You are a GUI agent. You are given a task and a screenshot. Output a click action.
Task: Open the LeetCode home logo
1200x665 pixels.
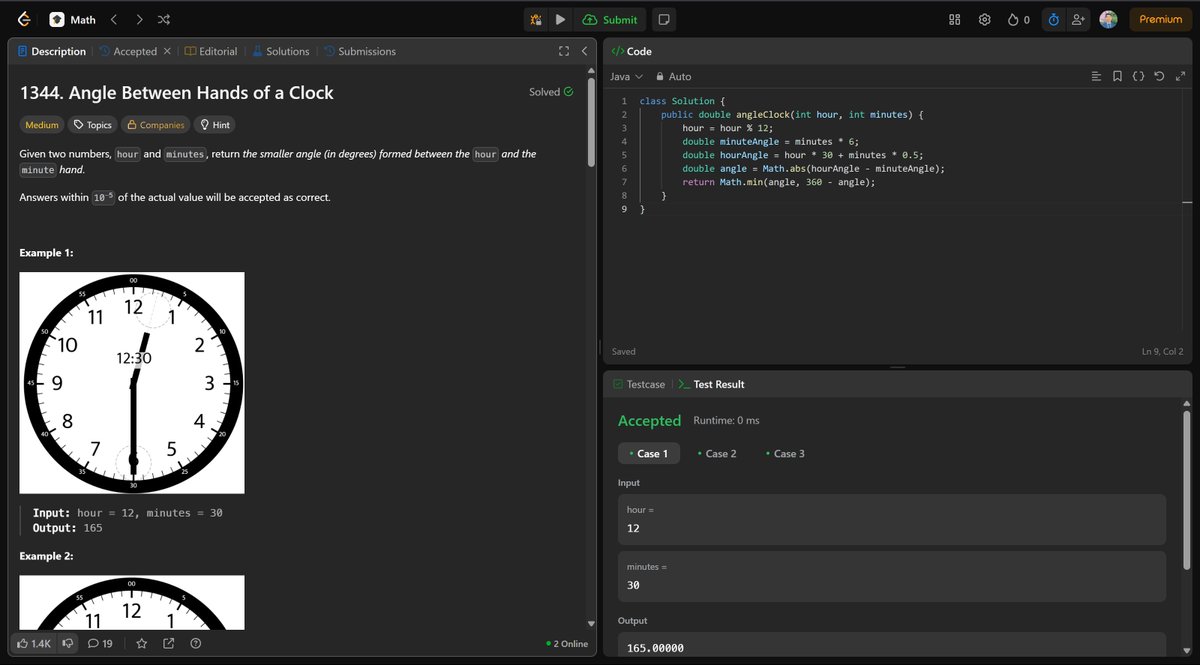coord(24,19)
